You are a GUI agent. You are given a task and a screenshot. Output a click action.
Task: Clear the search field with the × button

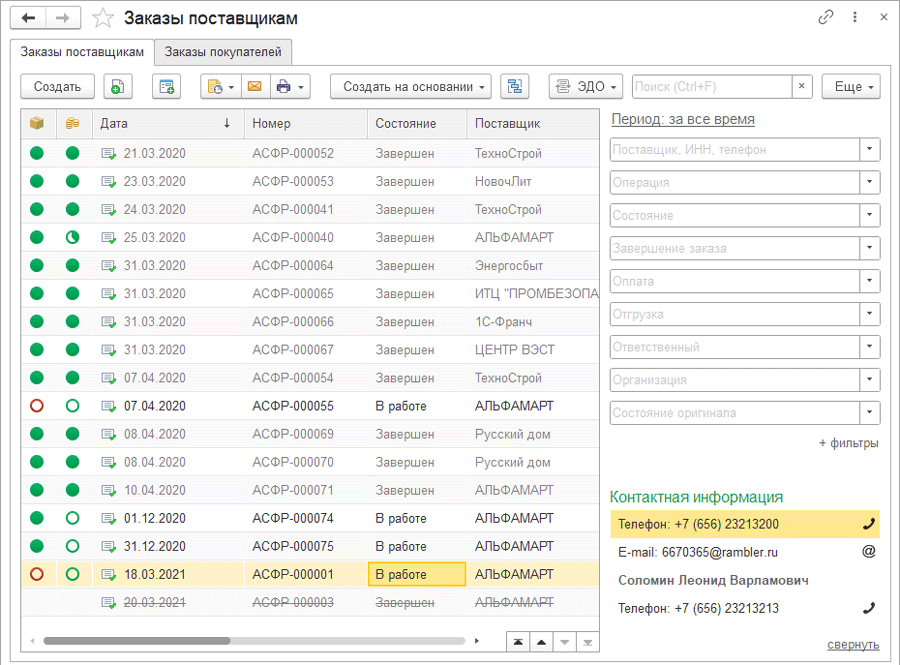[802, 86]
